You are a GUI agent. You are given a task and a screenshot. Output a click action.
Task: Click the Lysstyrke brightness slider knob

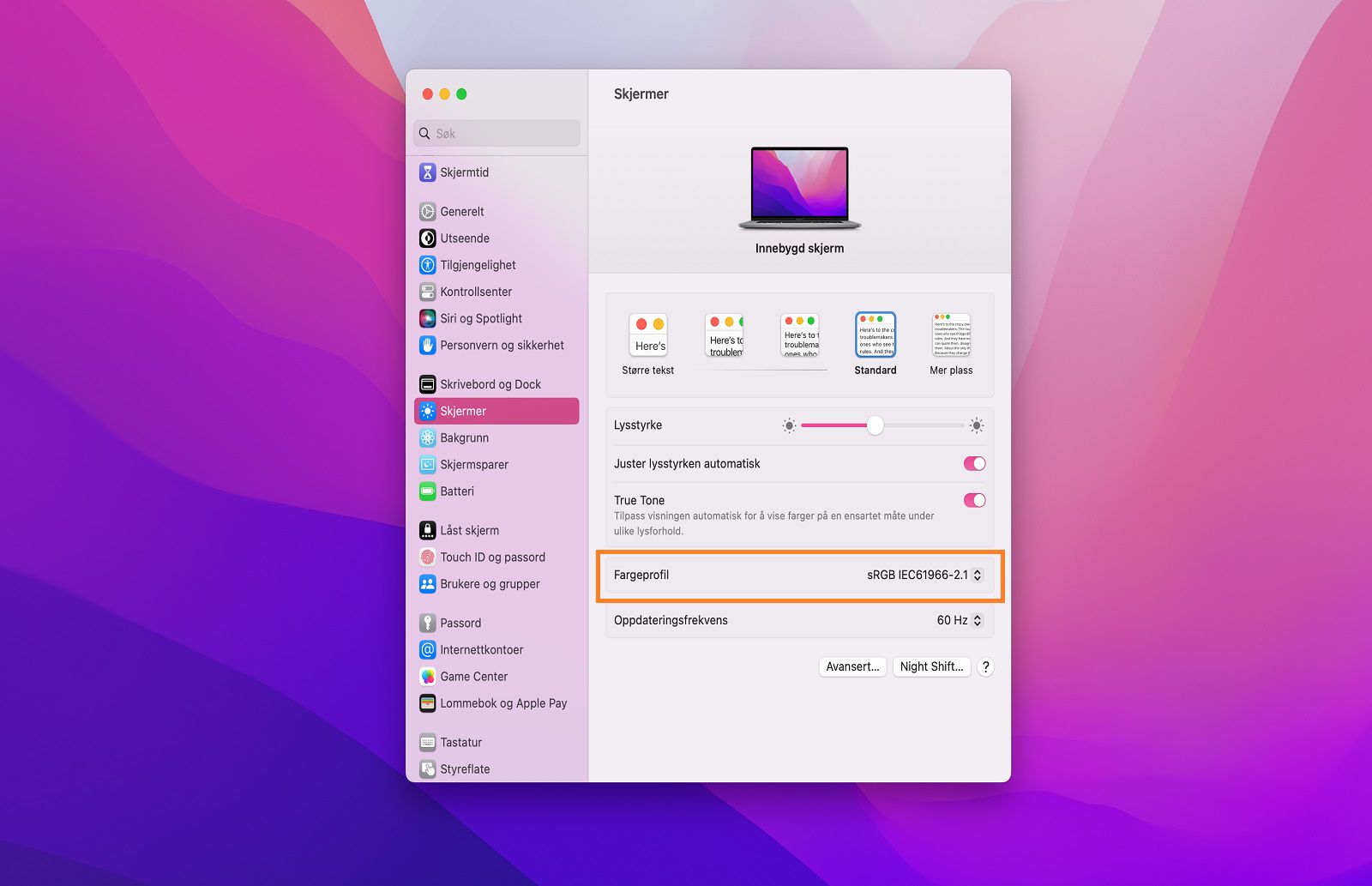[875, 425]
